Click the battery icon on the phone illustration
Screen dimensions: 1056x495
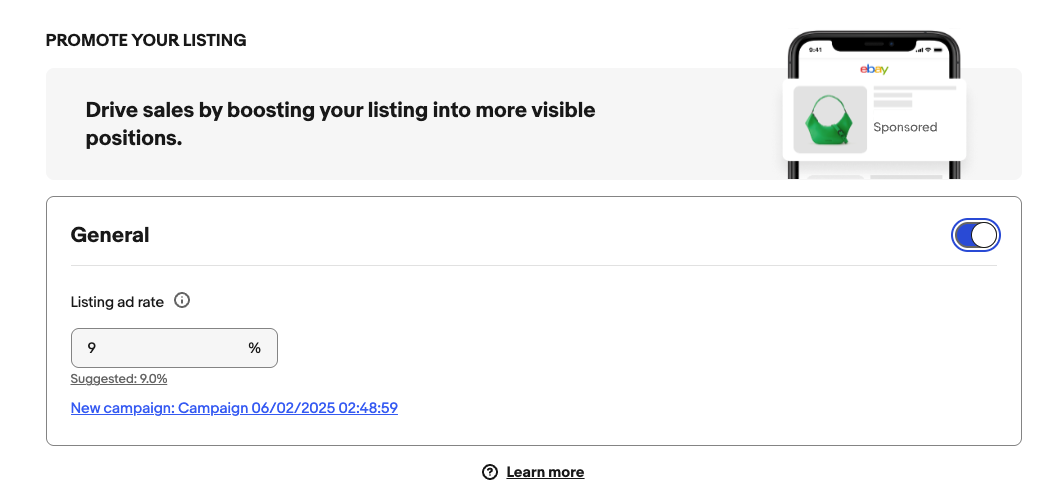pos(938,50)
